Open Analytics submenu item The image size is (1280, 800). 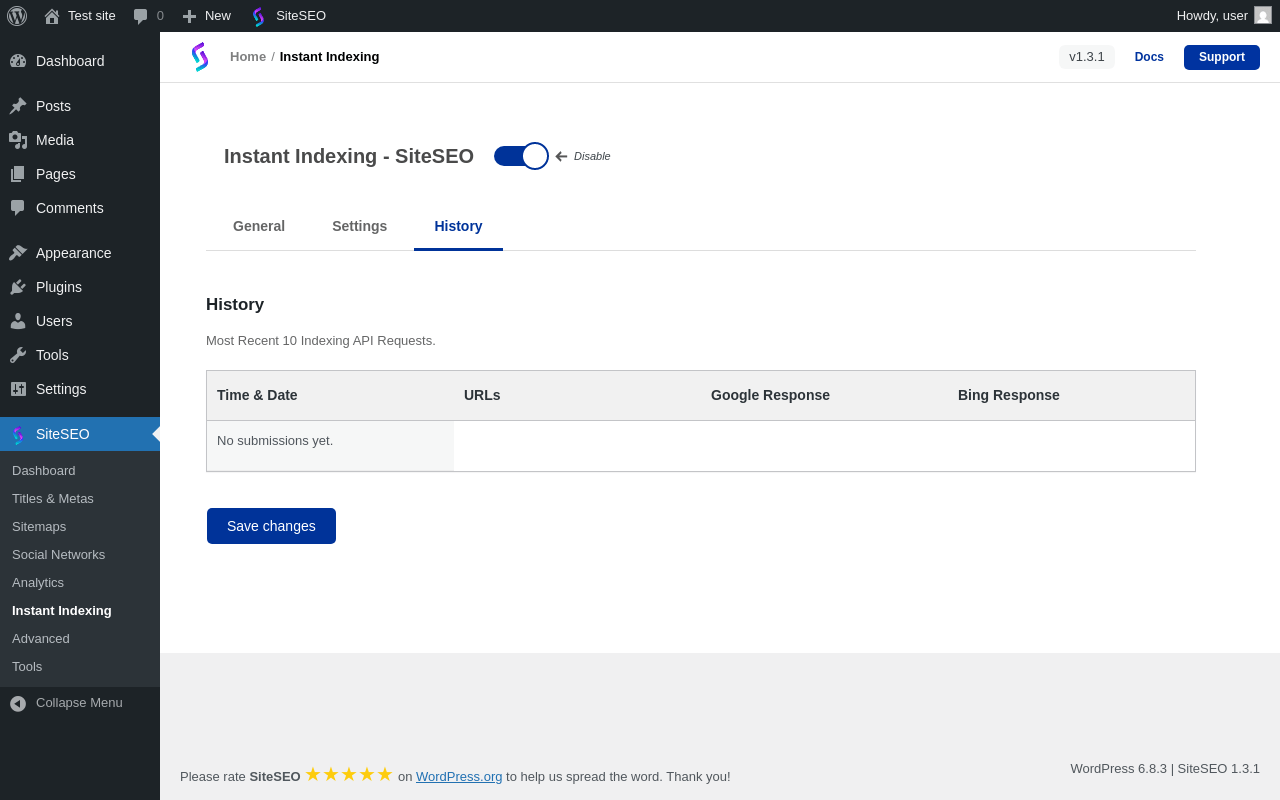80,582
